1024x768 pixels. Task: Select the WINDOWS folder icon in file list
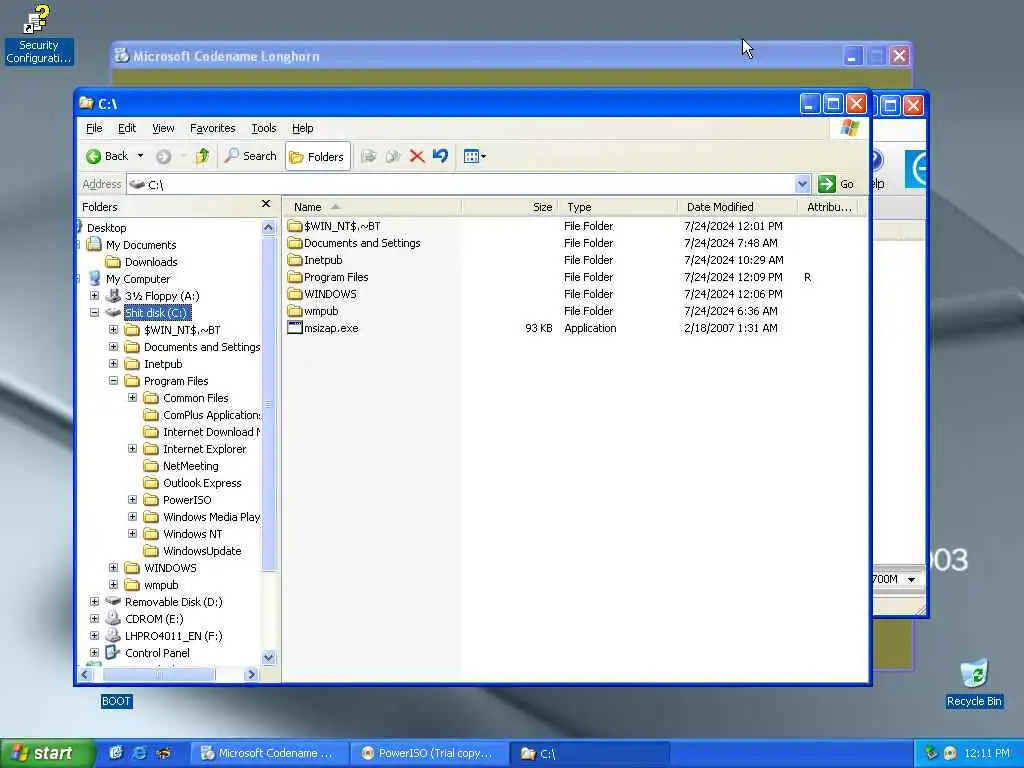pos(295,294)
